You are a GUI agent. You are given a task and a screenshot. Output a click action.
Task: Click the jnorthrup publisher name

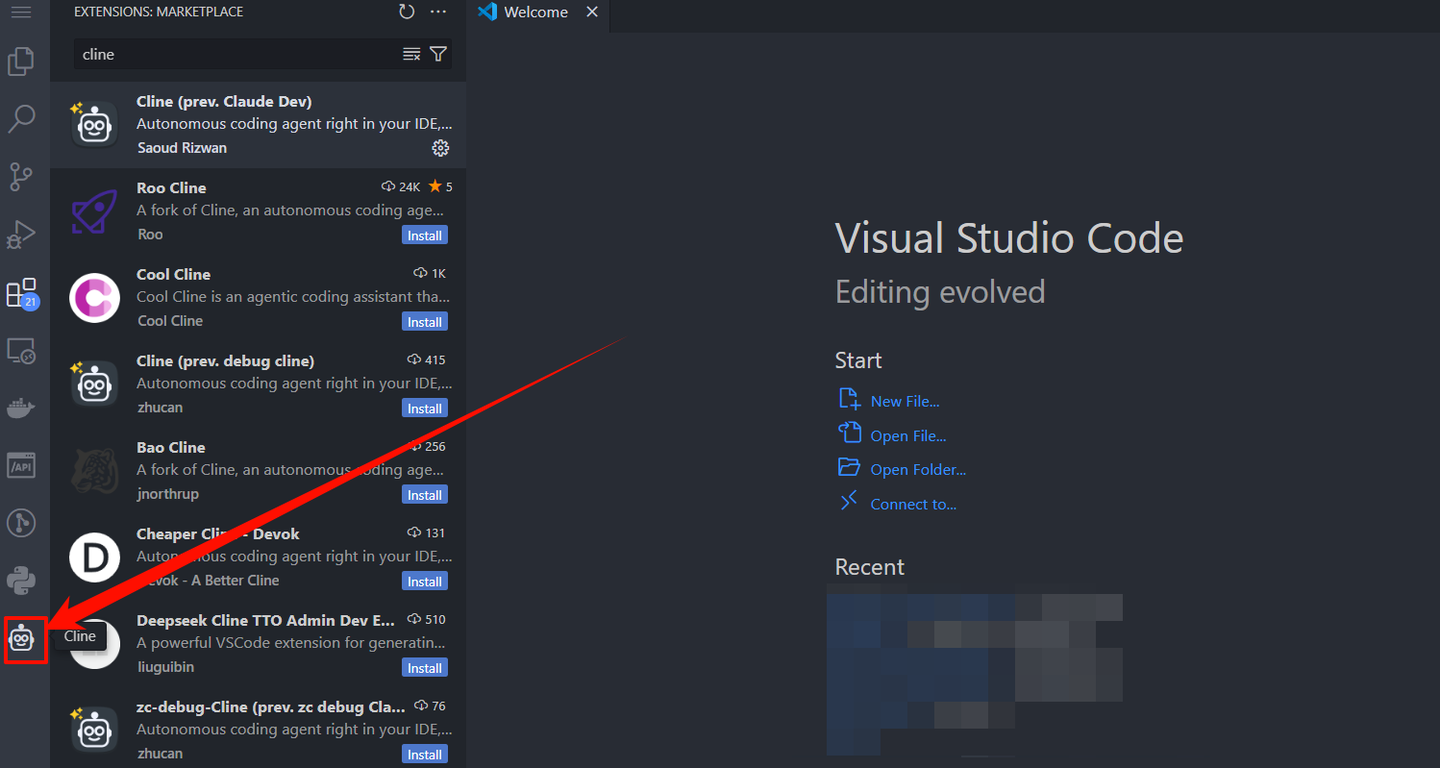tap(168, 494)
